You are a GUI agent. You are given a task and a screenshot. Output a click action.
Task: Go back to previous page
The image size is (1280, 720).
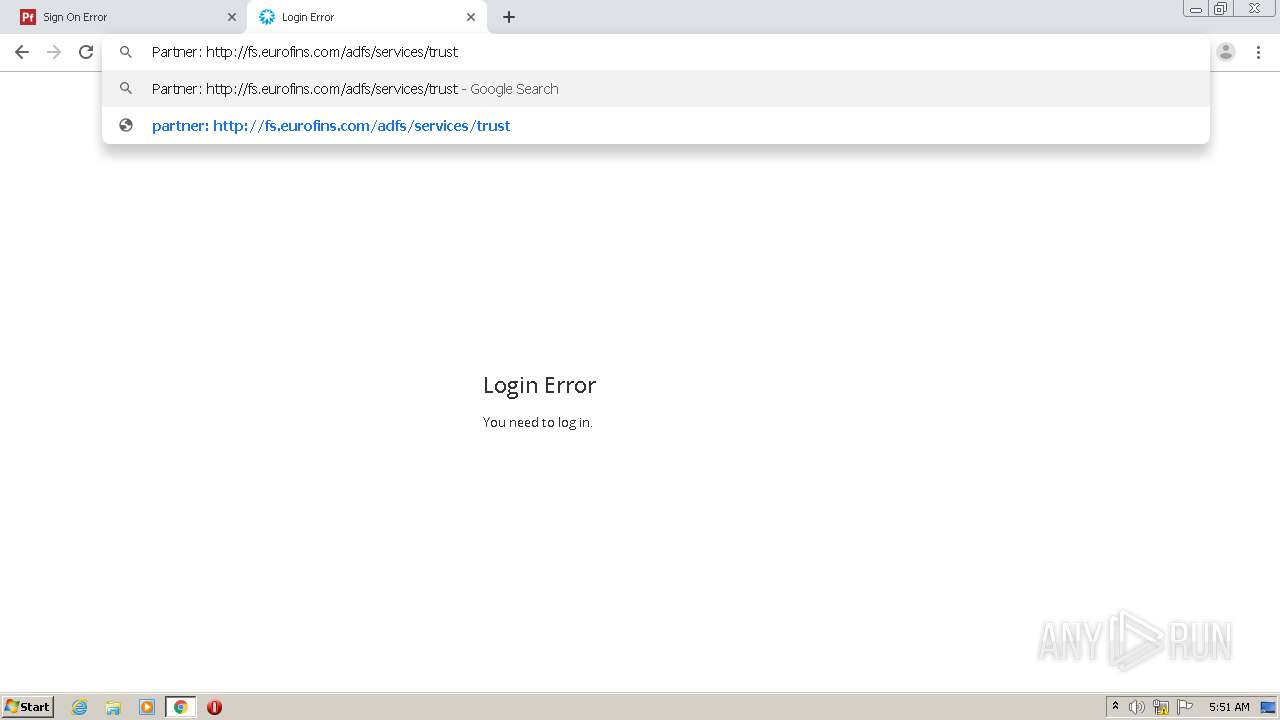pyautogui.click(x=22, y=52)
